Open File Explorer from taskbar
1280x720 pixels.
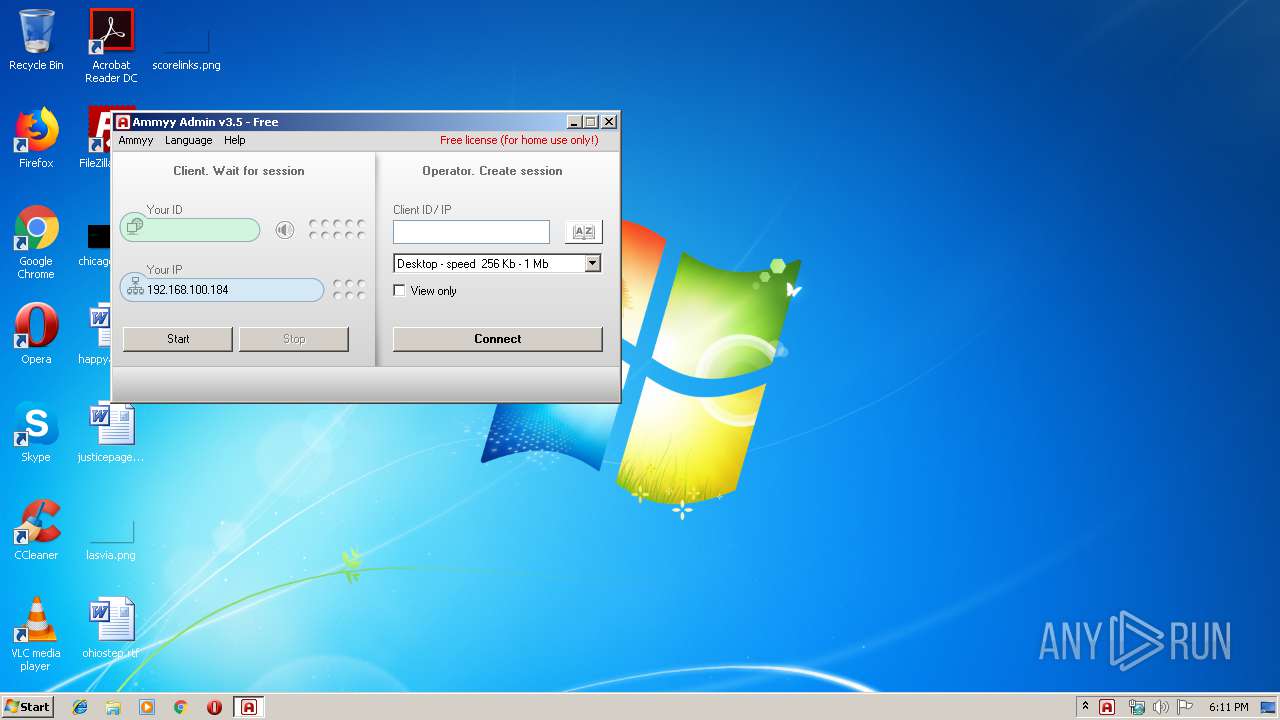[x=113, y=707]
